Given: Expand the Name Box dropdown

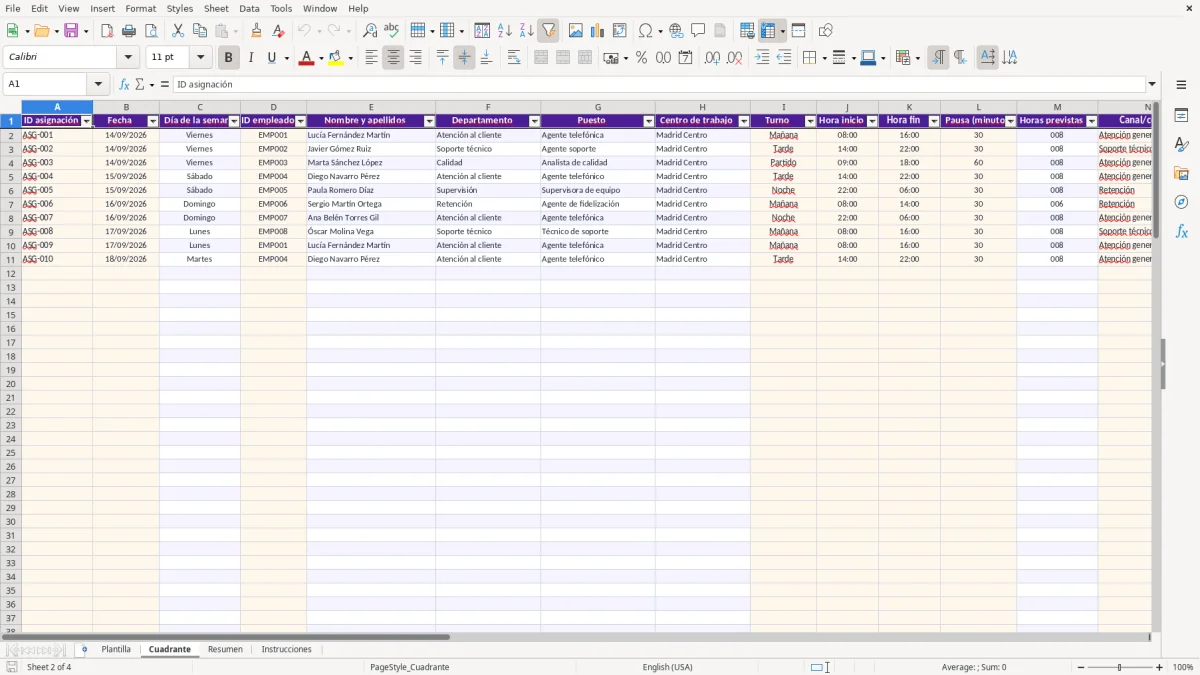Looking at the screenshot, I should (98, 84).
